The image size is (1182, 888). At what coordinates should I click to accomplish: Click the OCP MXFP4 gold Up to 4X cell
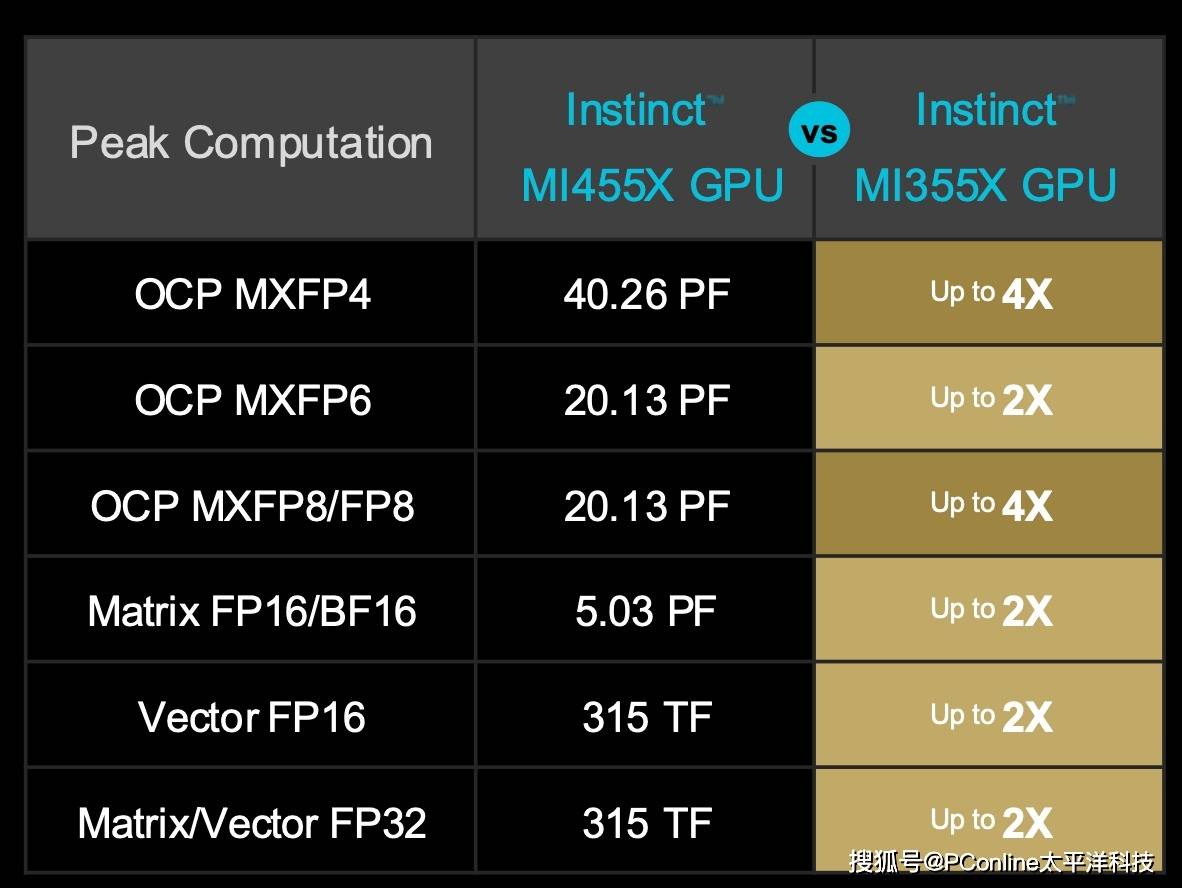click(988, 293)
